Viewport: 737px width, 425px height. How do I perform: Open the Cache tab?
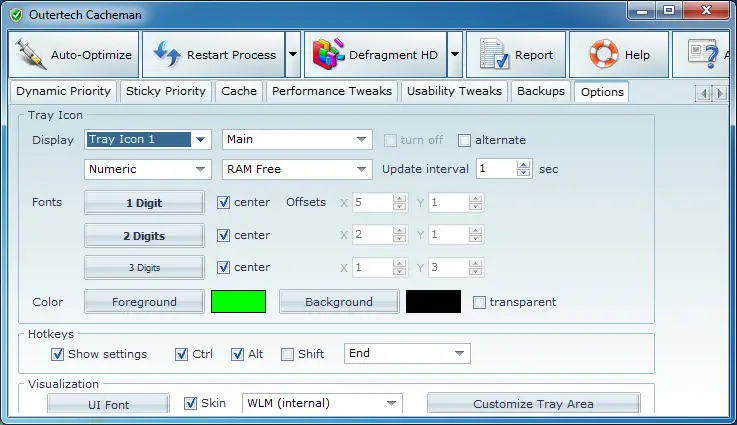[239, 91]
